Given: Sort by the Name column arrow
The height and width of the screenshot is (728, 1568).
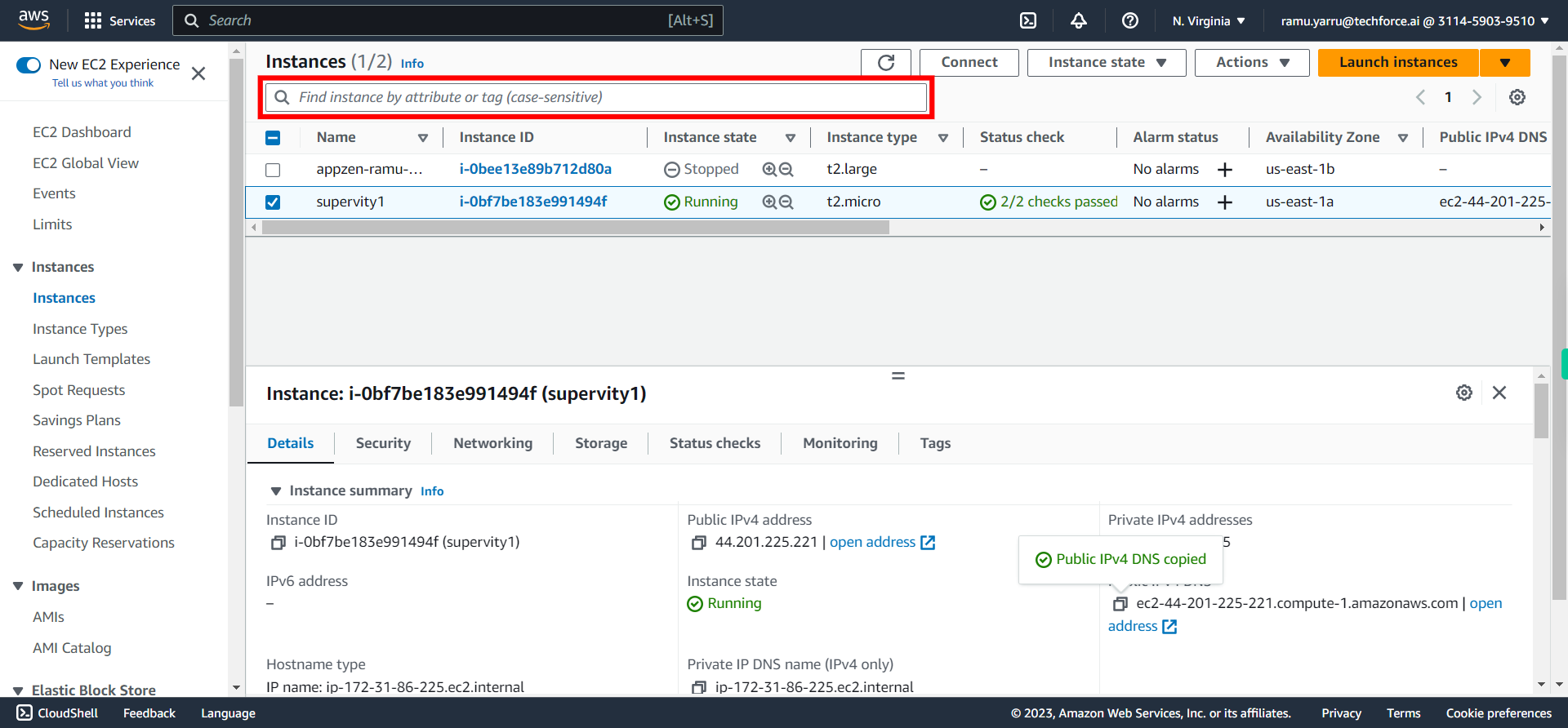Looking at the screenshot, I should pyautogui.click(x=423, y=138).
